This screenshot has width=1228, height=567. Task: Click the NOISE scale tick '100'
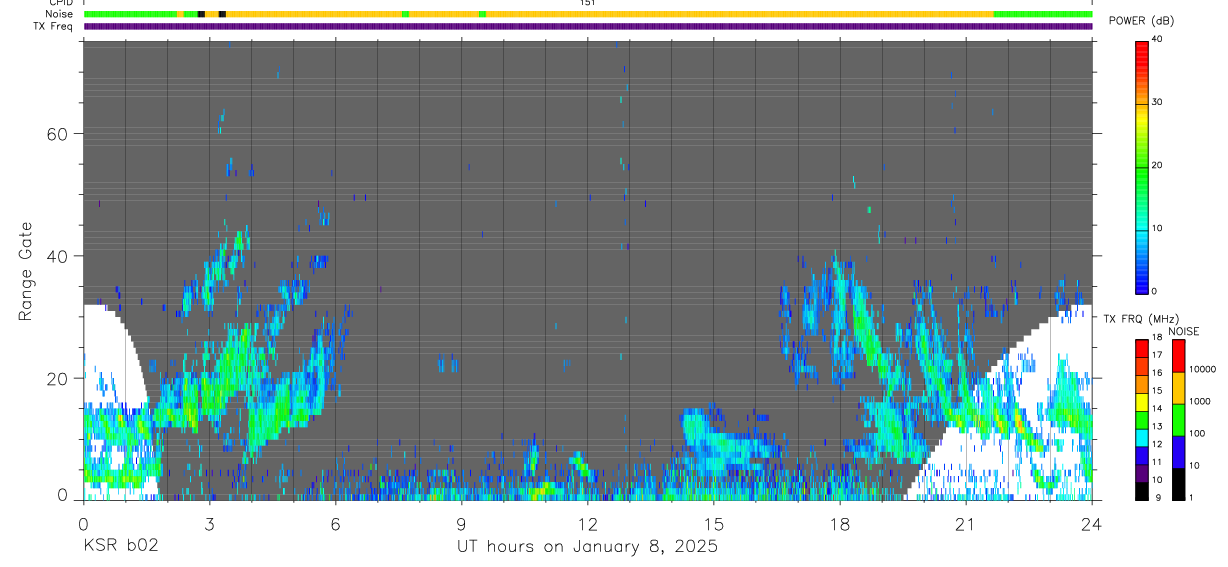coord(1197,434)
